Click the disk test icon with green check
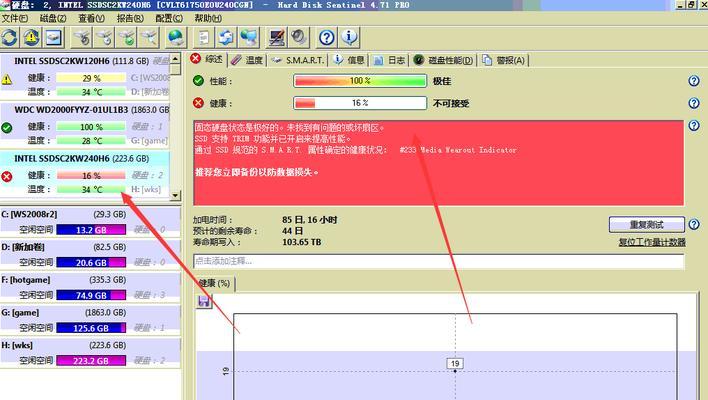 click(x=127, y=37)
